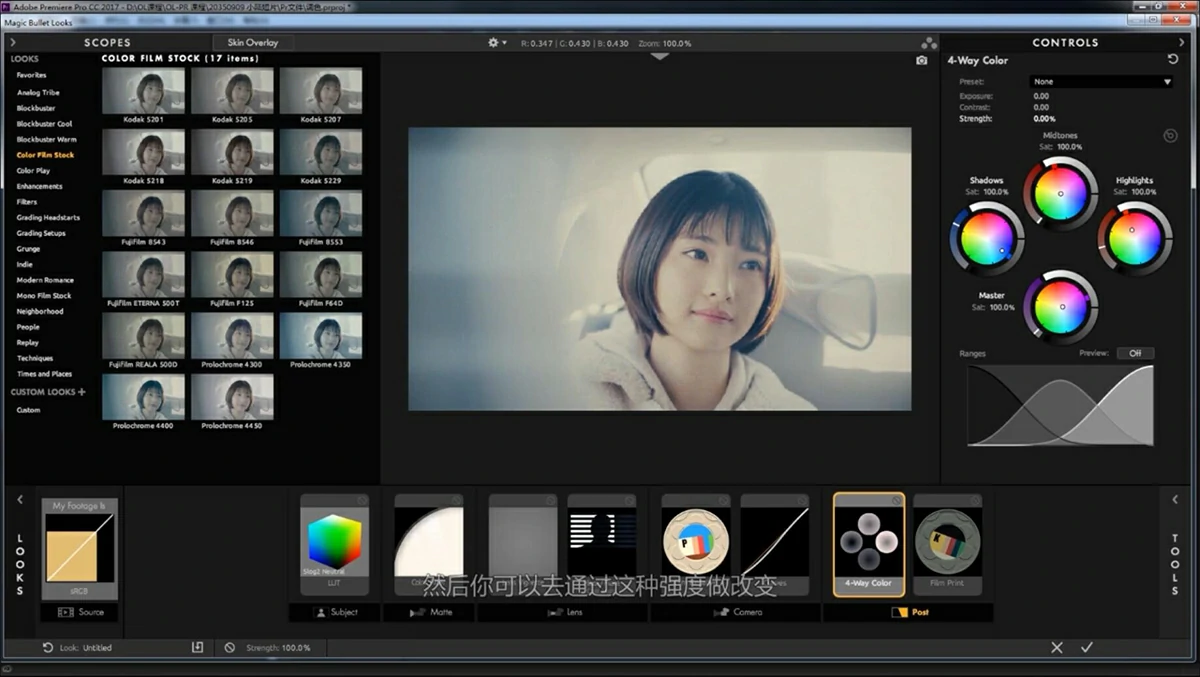This screenshot has height=677, width=1200.
Task: Click the Exposure value 0.00
Action: tap(1041, 96)
